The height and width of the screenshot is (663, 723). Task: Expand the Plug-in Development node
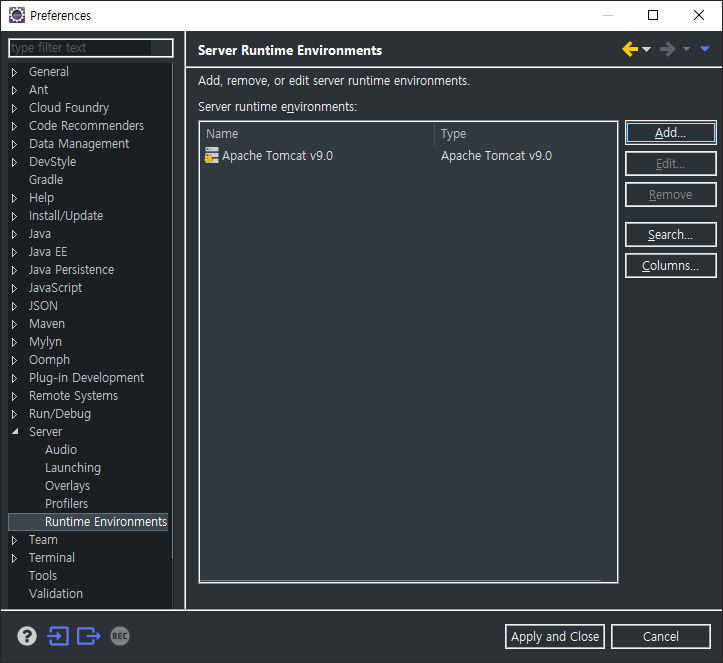pos(14,378)
